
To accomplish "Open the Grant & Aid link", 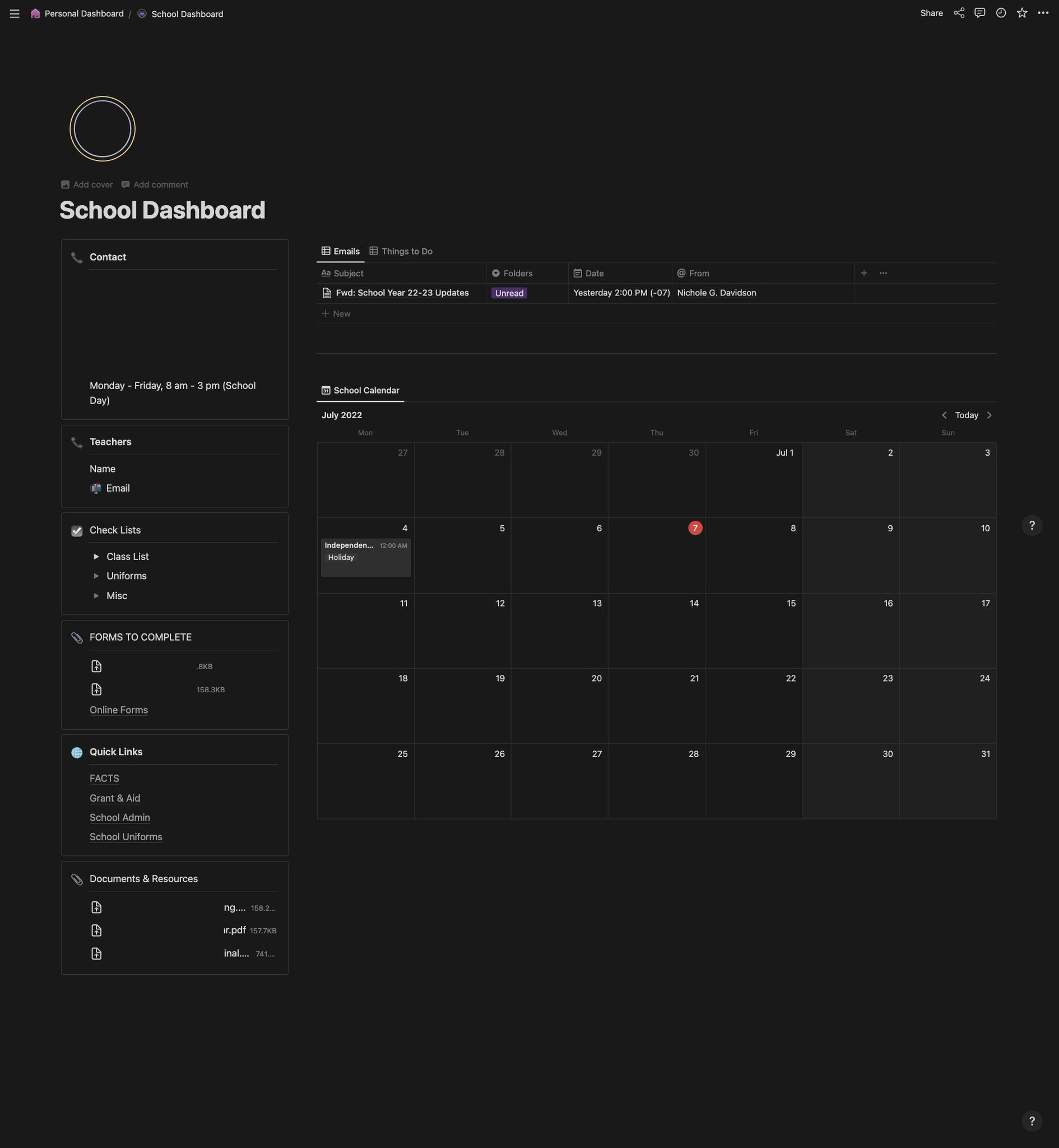I will [x=115, y=798].
